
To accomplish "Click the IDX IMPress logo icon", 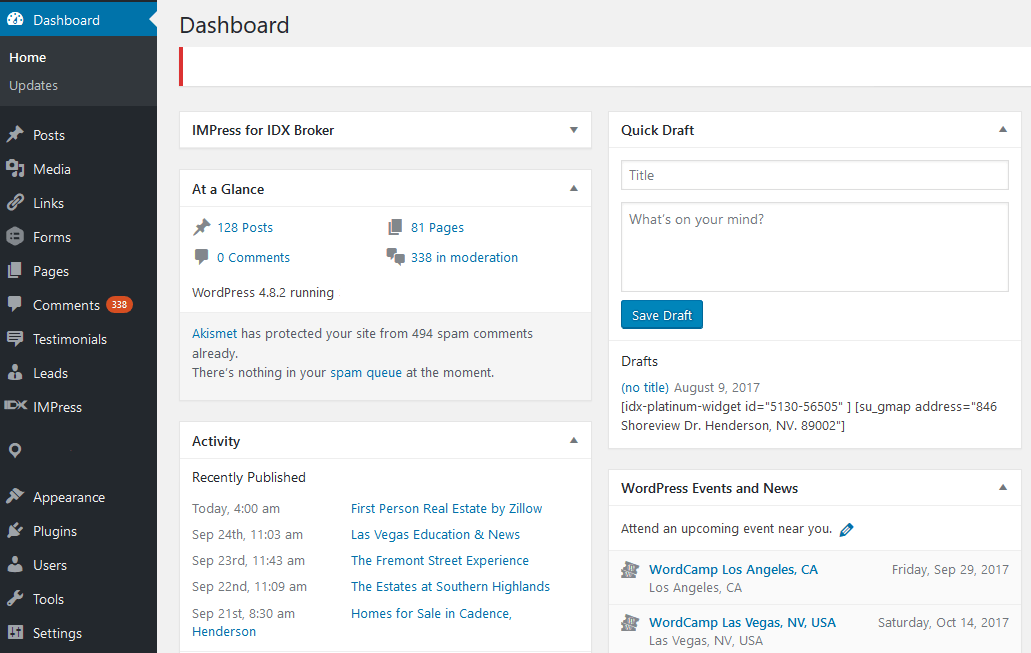I will (15, 407).
